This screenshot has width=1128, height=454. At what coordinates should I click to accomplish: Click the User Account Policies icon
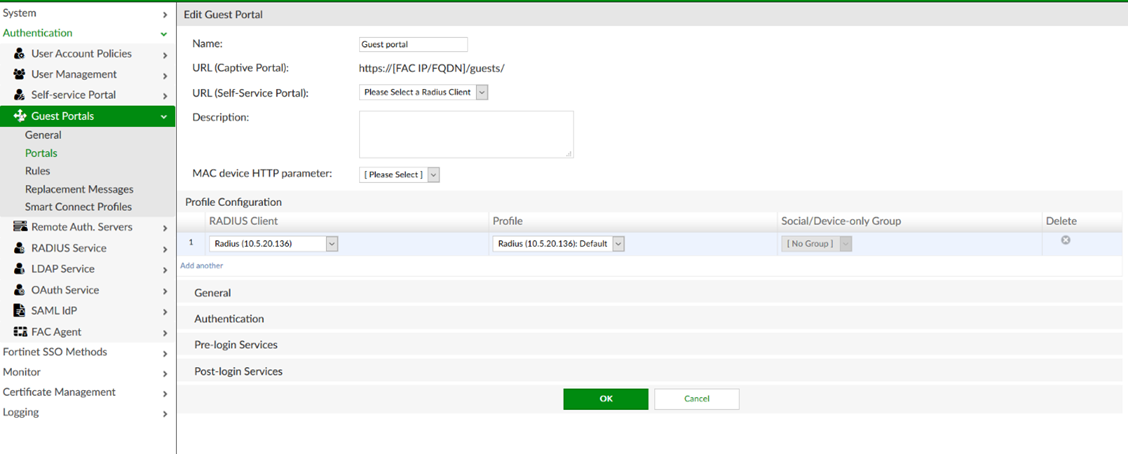20,54
